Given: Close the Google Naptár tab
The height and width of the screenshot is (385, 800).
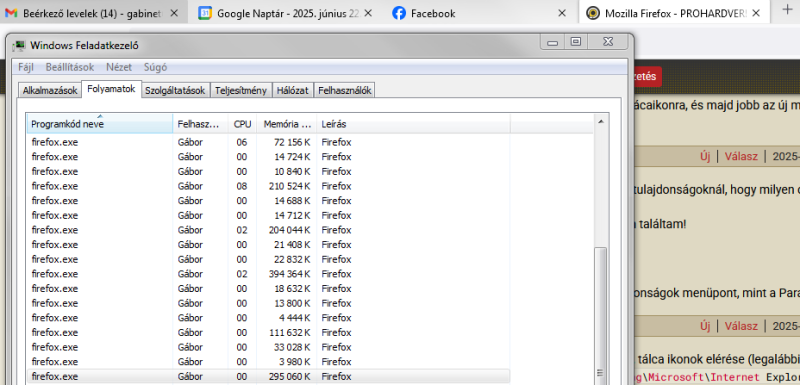Looking at the screenshot, I should (x=368, y=14).
